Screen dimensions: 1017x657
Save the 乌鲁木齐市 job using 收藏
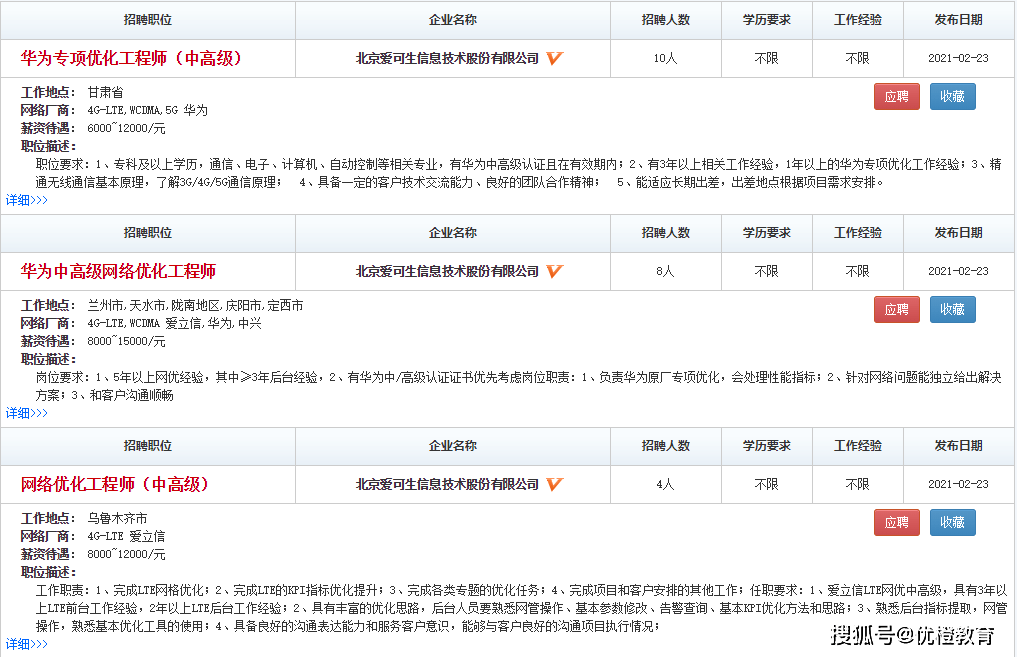pyautogui.click(x=952, y=522)
